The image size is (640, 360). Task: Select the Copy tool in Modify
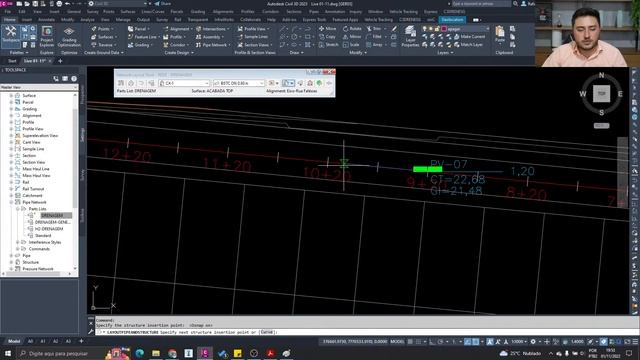[x=327, y=37]
